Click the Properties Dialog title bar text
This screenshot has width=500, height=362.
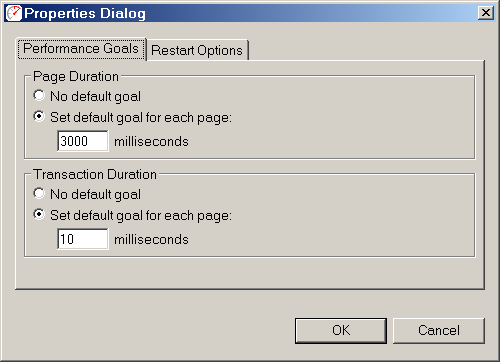click(85, 13)
